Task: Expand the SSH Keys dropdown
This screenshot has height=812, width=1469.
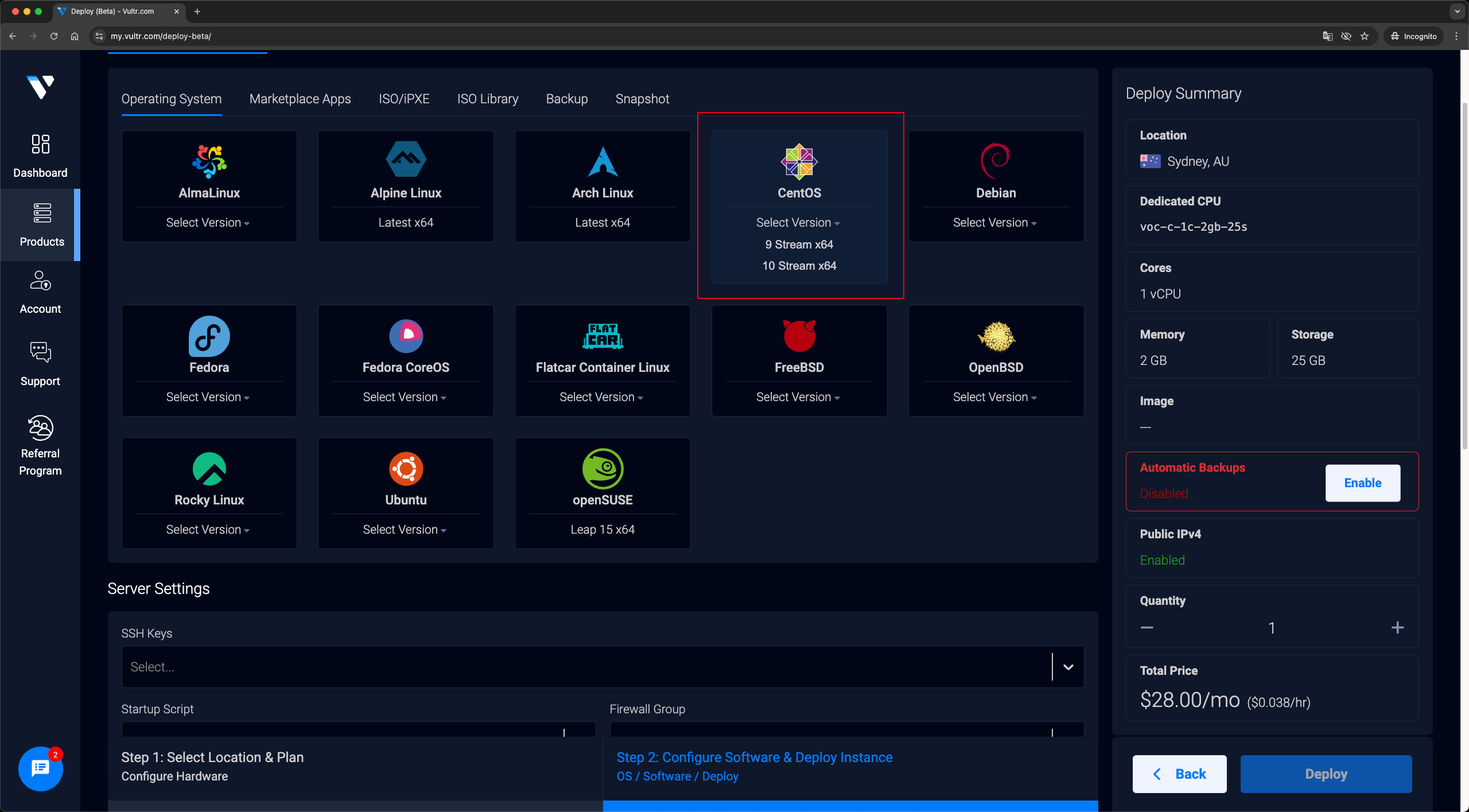Action: pyautogui.click(x=1068, y=667)
